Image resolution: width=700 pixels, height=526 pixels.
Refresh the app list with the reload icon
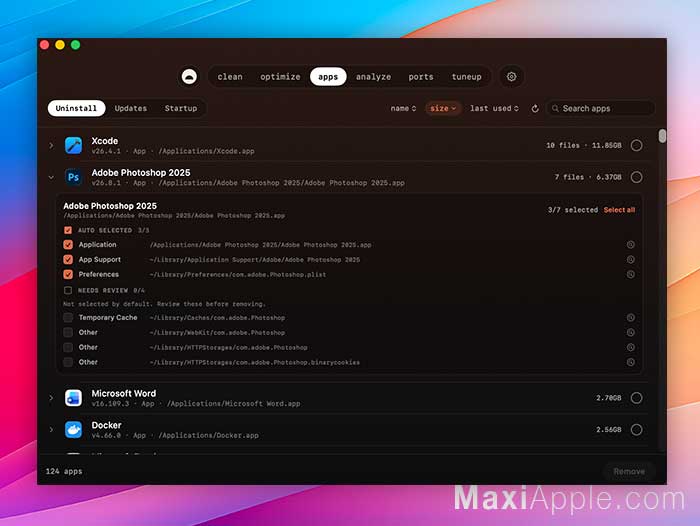pos(535,109)
